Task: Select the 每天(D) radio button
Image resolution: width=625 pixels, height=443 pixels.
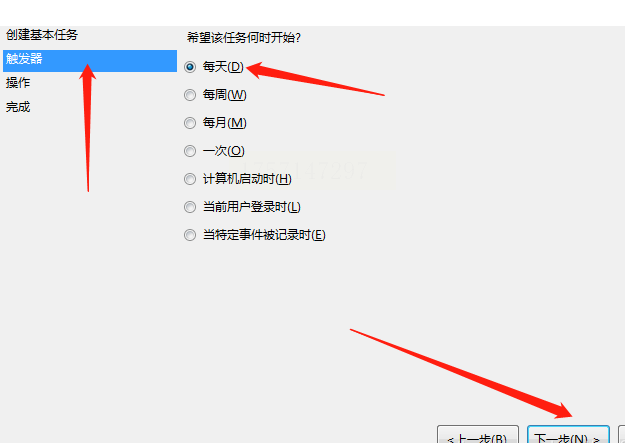Action: 190,67
